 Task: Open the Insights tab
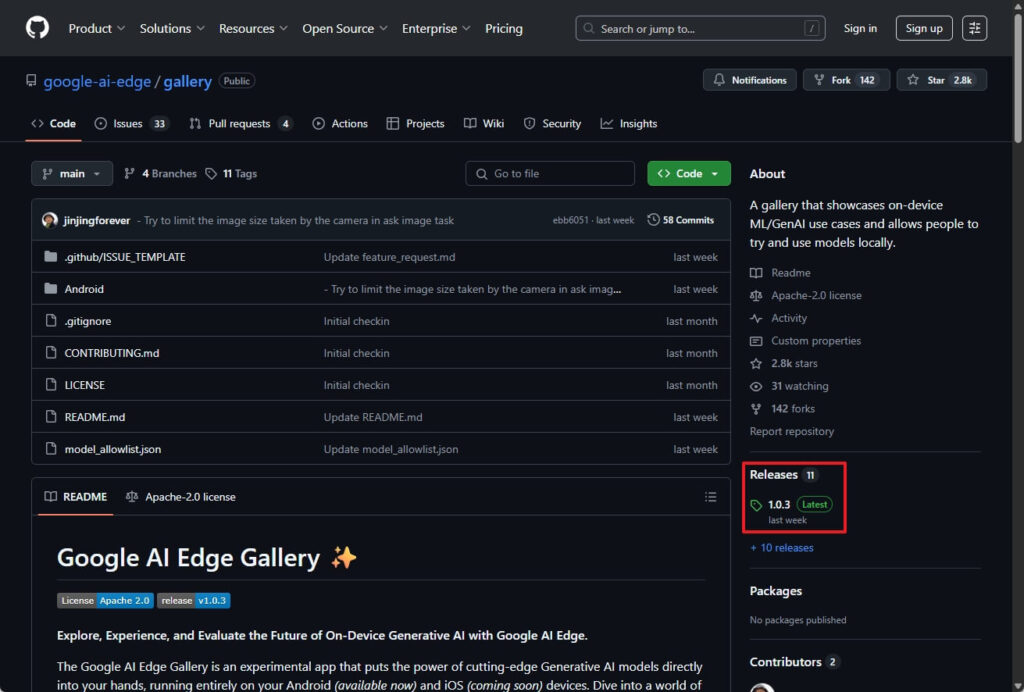[628, 123]
